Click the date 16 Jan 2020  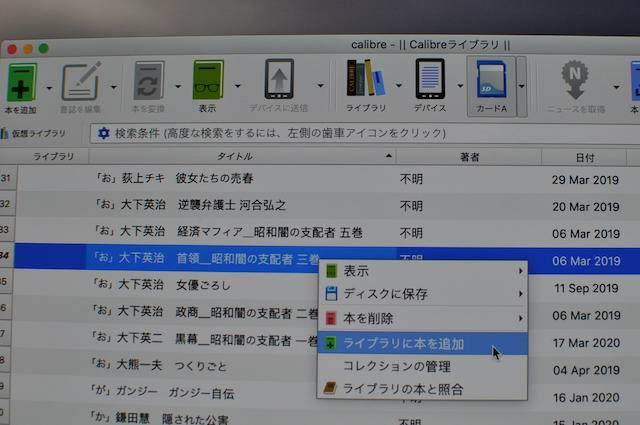(586, 397)
